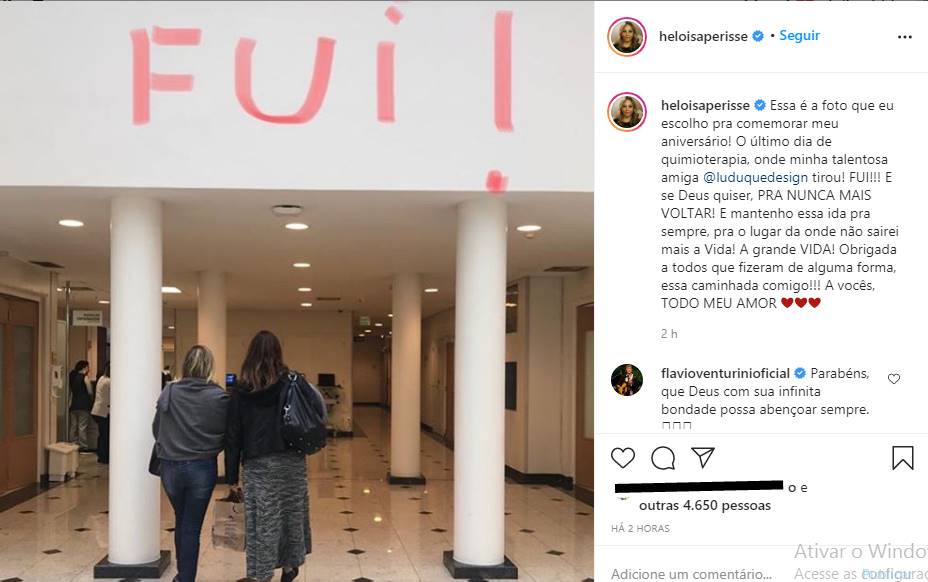Image resolution: width=928 pixels, height=582 pixels.
Task: Open heloisaperisse profile picture in header
Action: coord(627,37)
